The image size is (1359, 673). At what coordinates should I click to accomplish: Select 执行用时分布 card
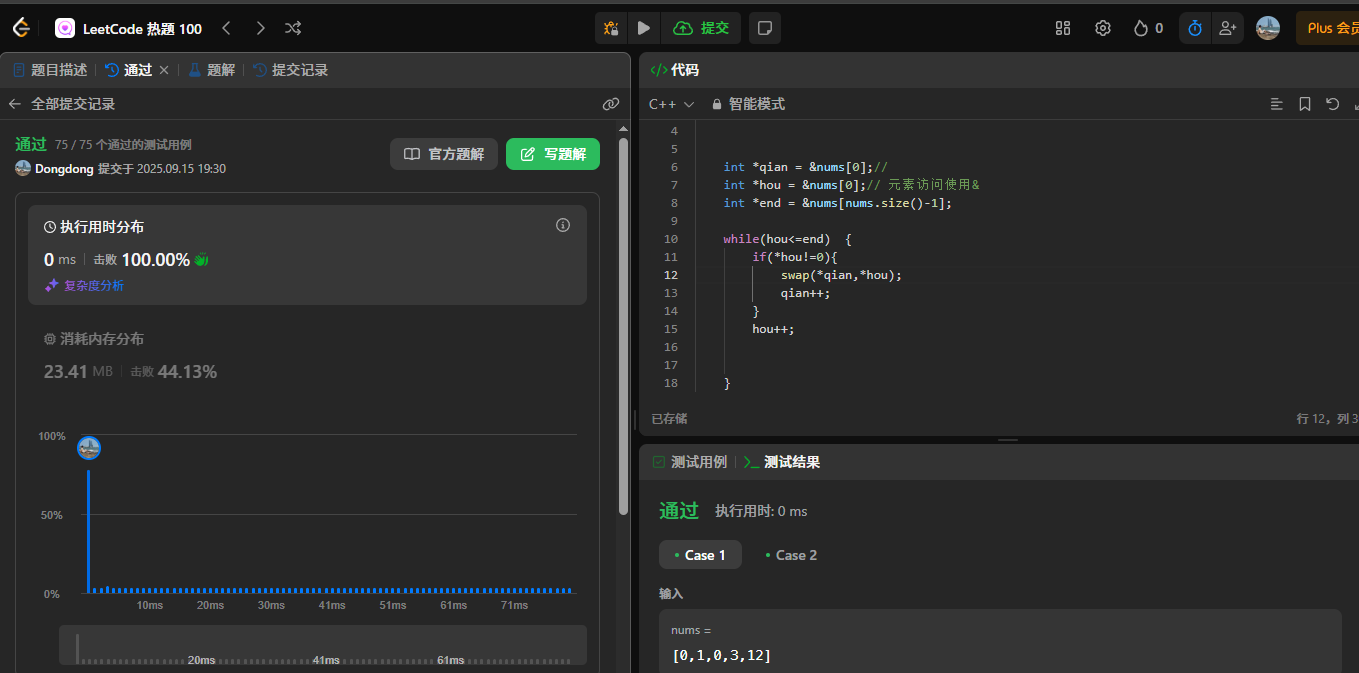coord(307,255)
